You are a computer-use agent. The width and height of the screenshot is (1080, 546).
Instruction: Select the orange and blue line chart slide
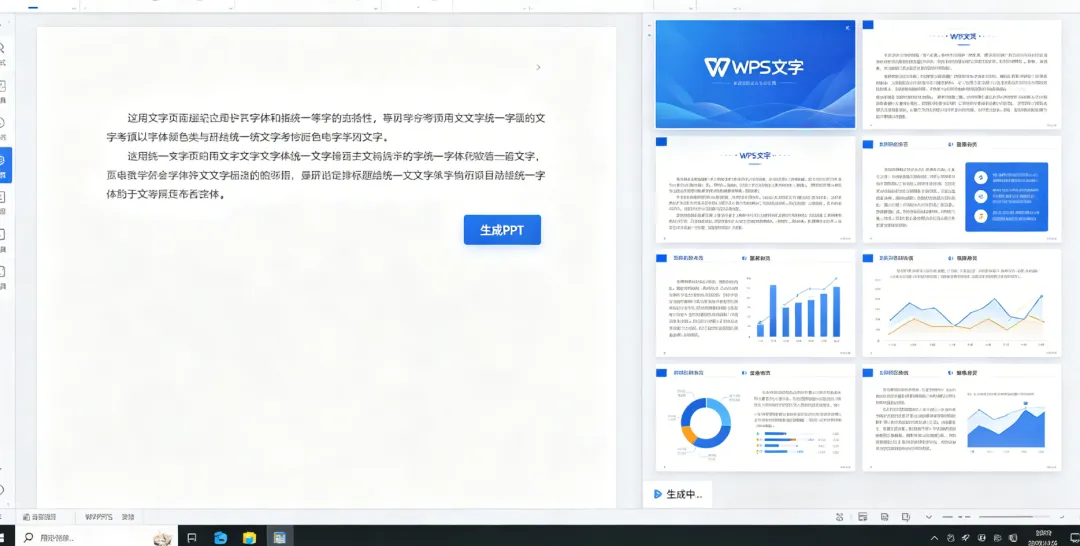(962, 304)
